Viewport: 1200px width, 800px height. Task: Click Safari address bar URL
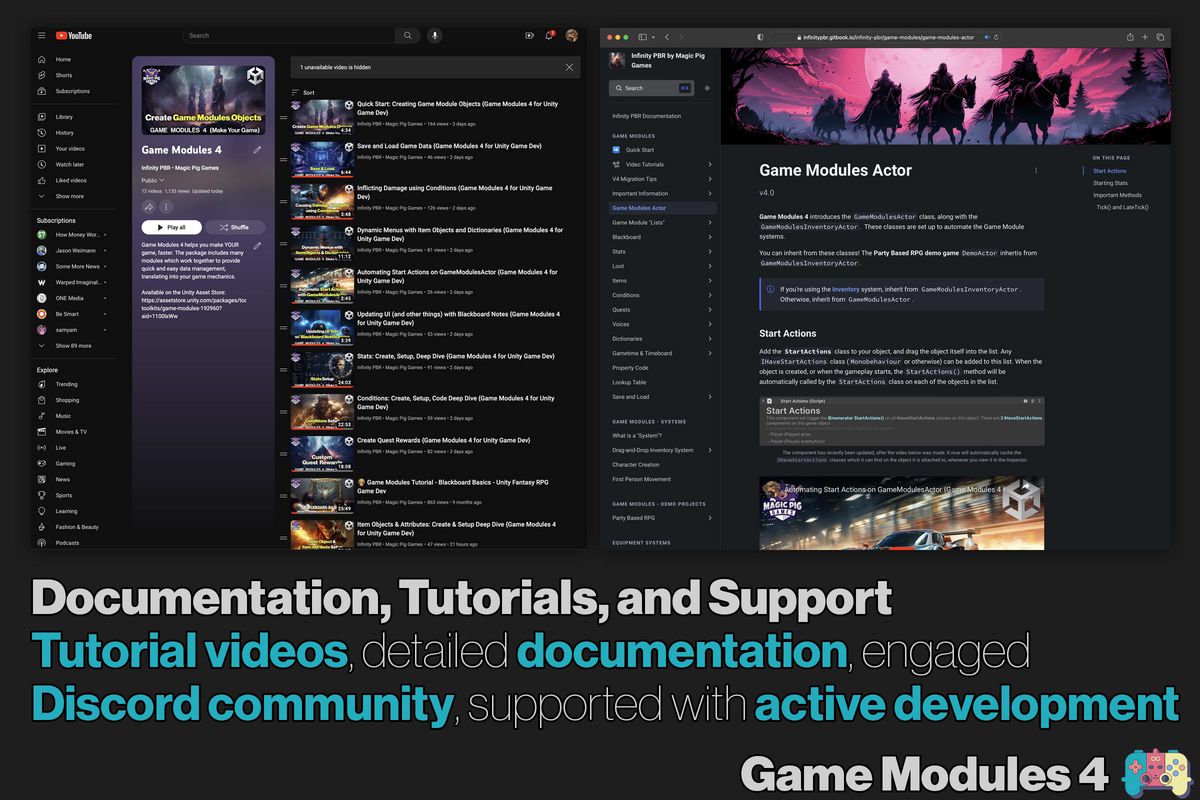pos(887,37)
